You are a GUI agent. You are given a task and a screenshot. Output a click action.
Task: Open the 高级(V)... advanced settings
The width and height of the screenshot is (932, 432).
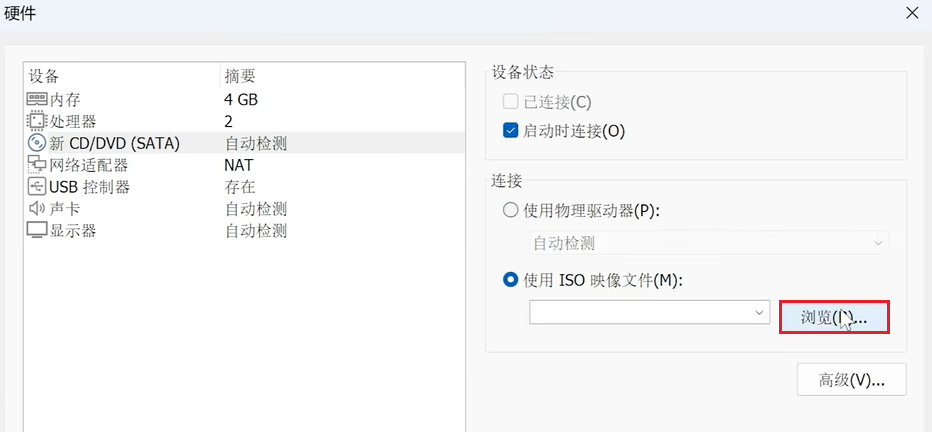851,381
